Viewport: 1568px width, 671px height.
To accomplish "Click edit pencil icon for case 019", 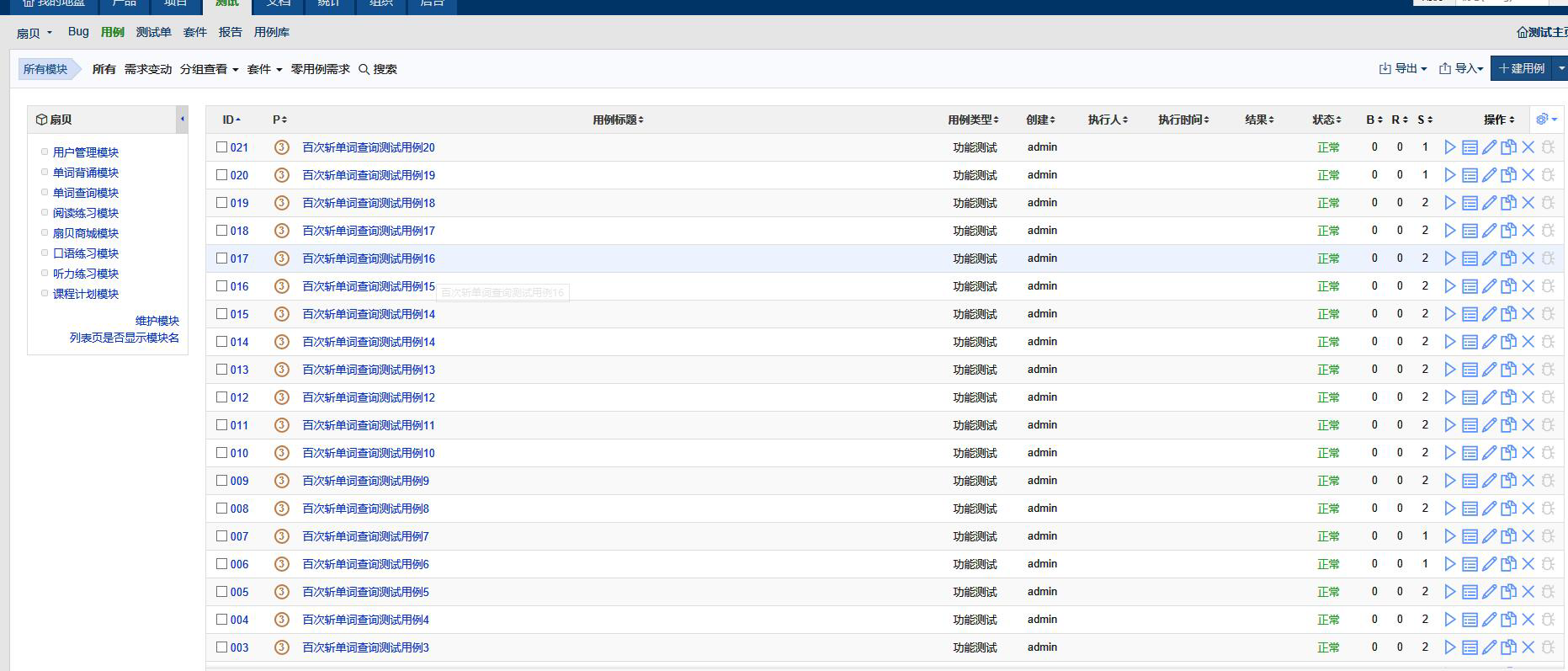I will click(1489, 203).
